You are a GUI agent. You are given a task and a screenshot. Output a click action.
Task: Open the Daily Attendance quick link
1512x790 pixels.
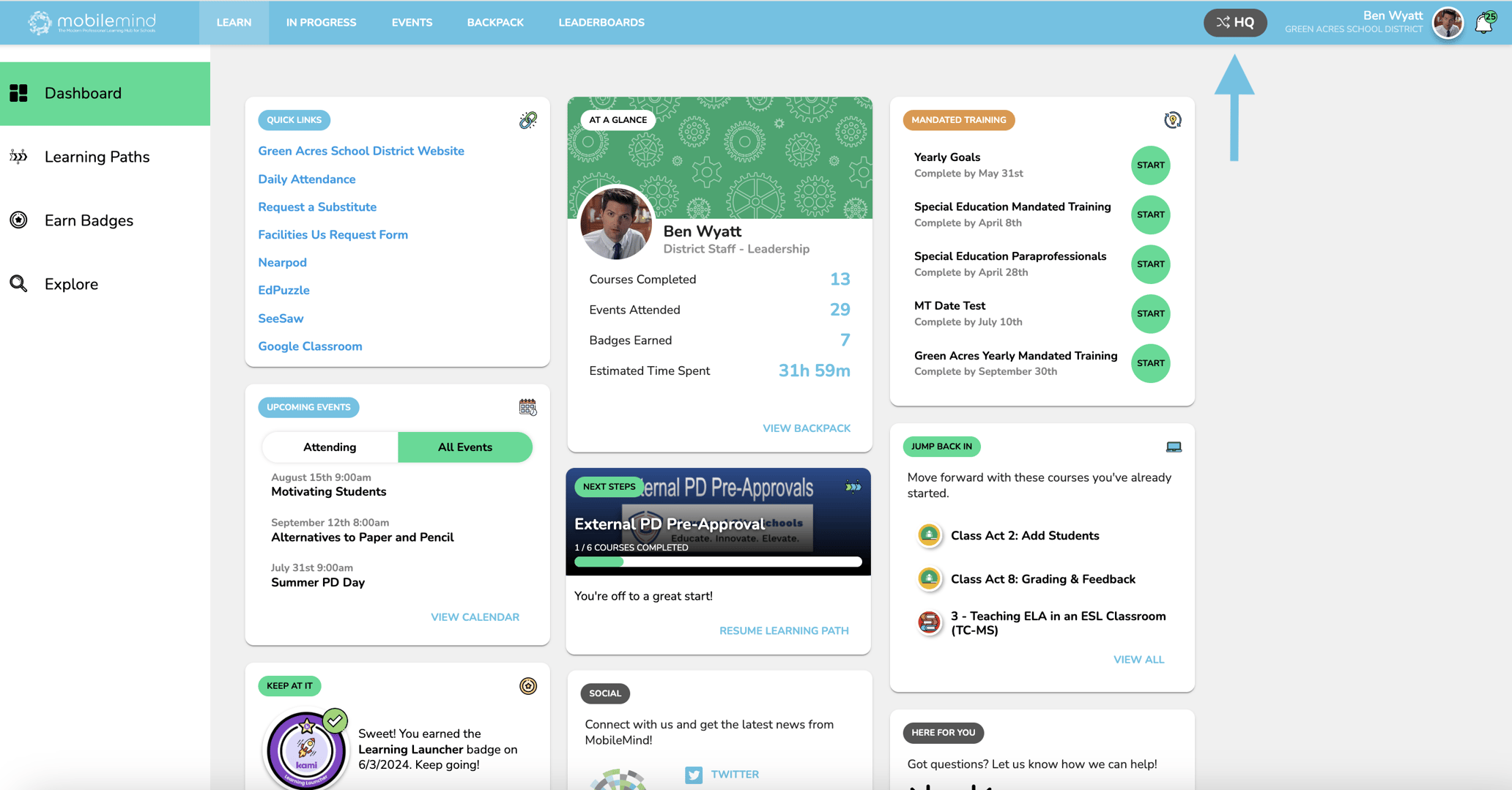pos(306,179)
